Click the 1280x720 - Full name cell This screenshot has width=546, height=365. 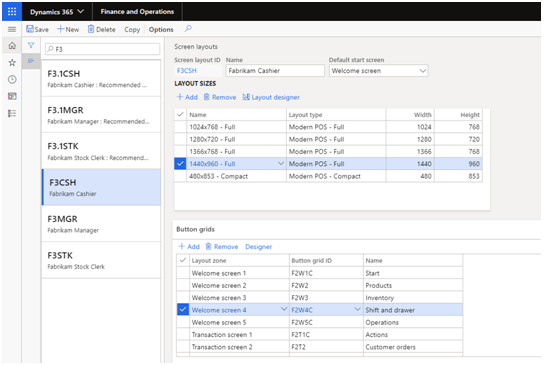coord(236,139)
